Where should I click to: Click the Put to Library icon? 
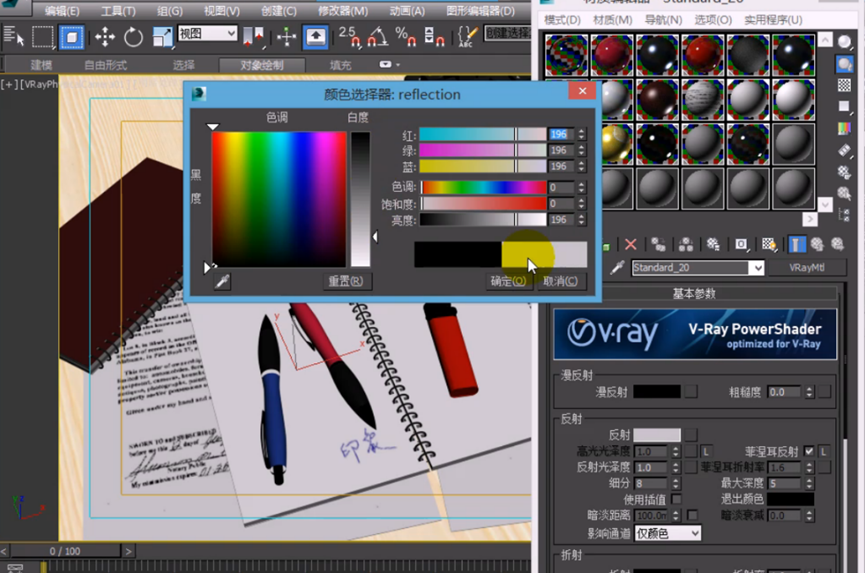click(713, 244)
